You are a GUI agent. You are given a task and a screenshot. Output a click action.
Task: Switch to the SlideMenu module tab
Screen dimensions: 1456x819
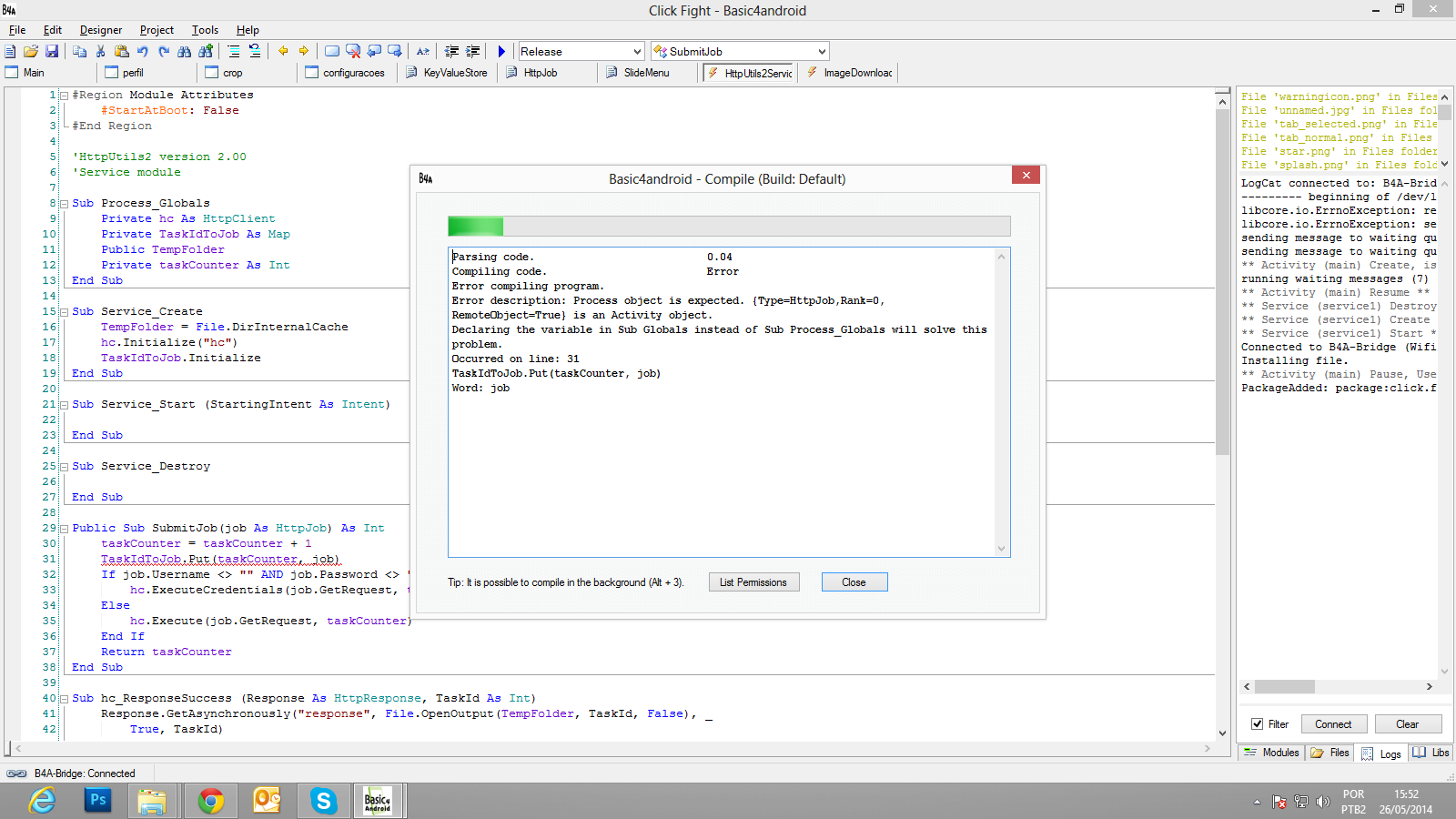point(647,73)
